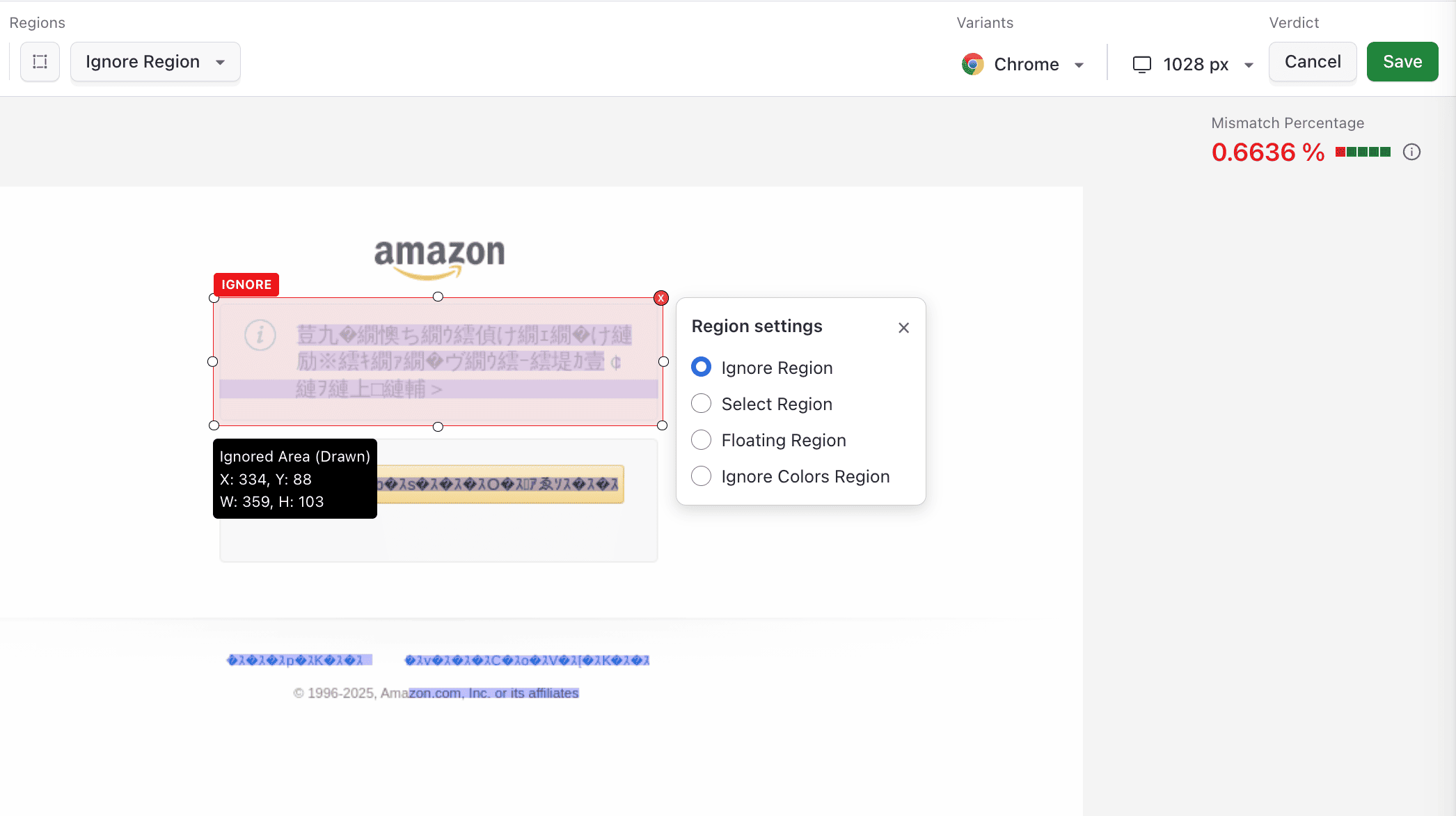Click the mismatch severity indicator blocks
1456x816 pixels.
coord(1362,152)
